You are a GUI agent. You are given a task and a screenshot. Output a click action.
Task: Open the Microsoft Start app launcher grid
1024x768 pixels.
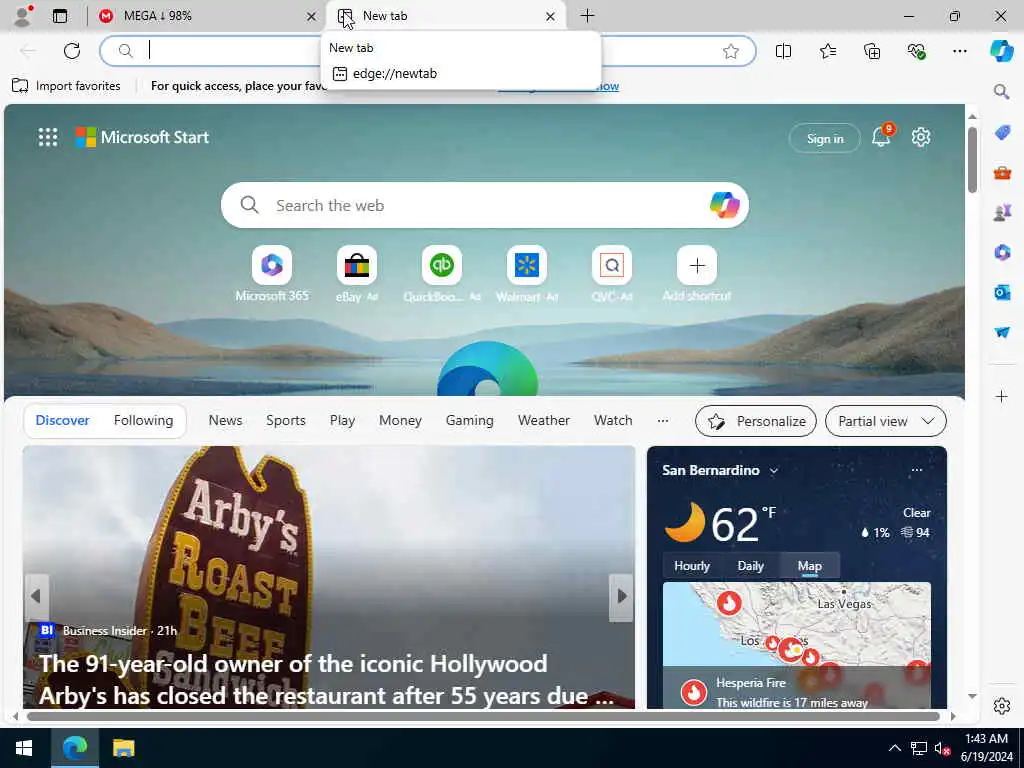tap(48, 137)
